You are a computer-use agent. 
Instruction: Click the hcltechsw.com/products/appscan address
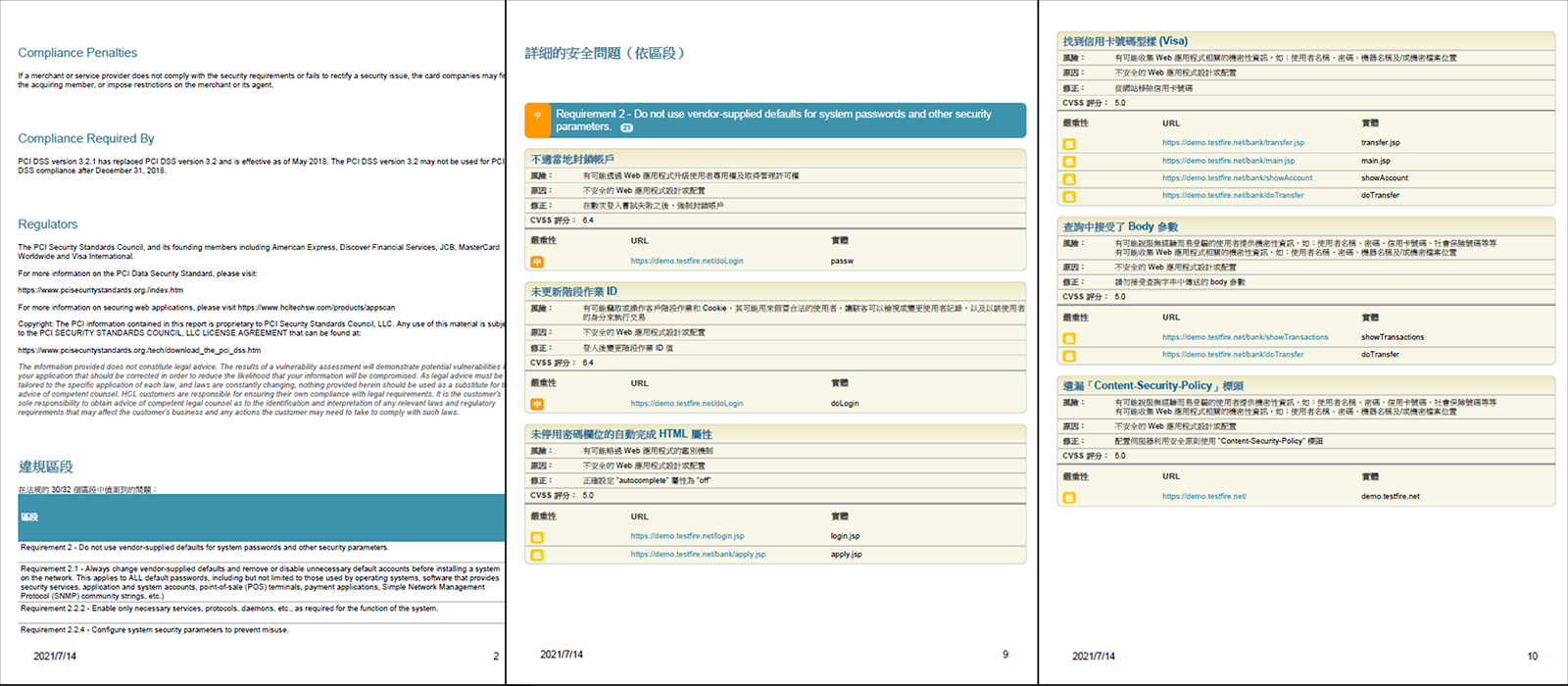[317, 307]
